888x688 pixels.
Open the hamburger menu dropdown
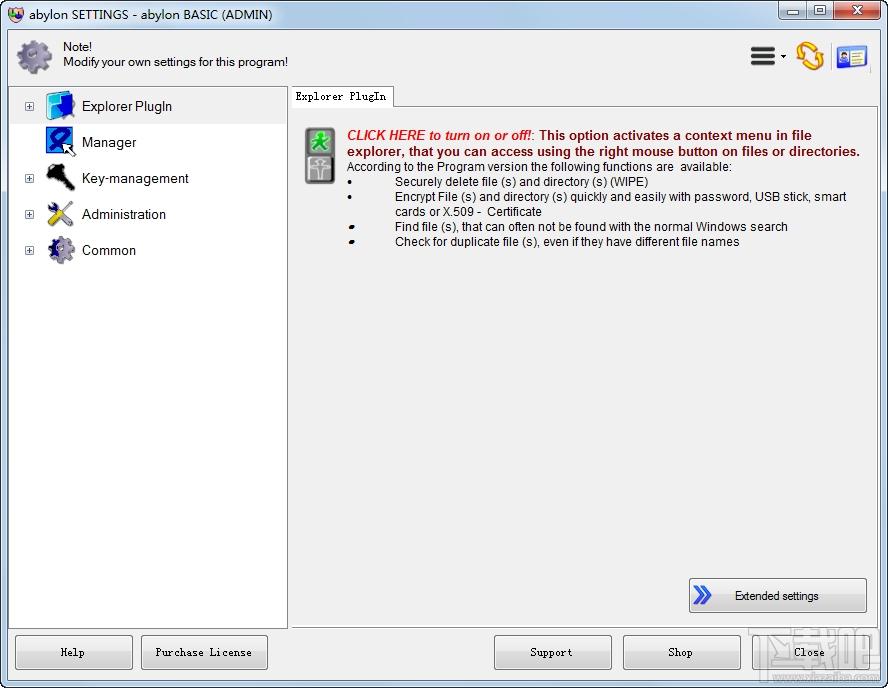(768, 56)
